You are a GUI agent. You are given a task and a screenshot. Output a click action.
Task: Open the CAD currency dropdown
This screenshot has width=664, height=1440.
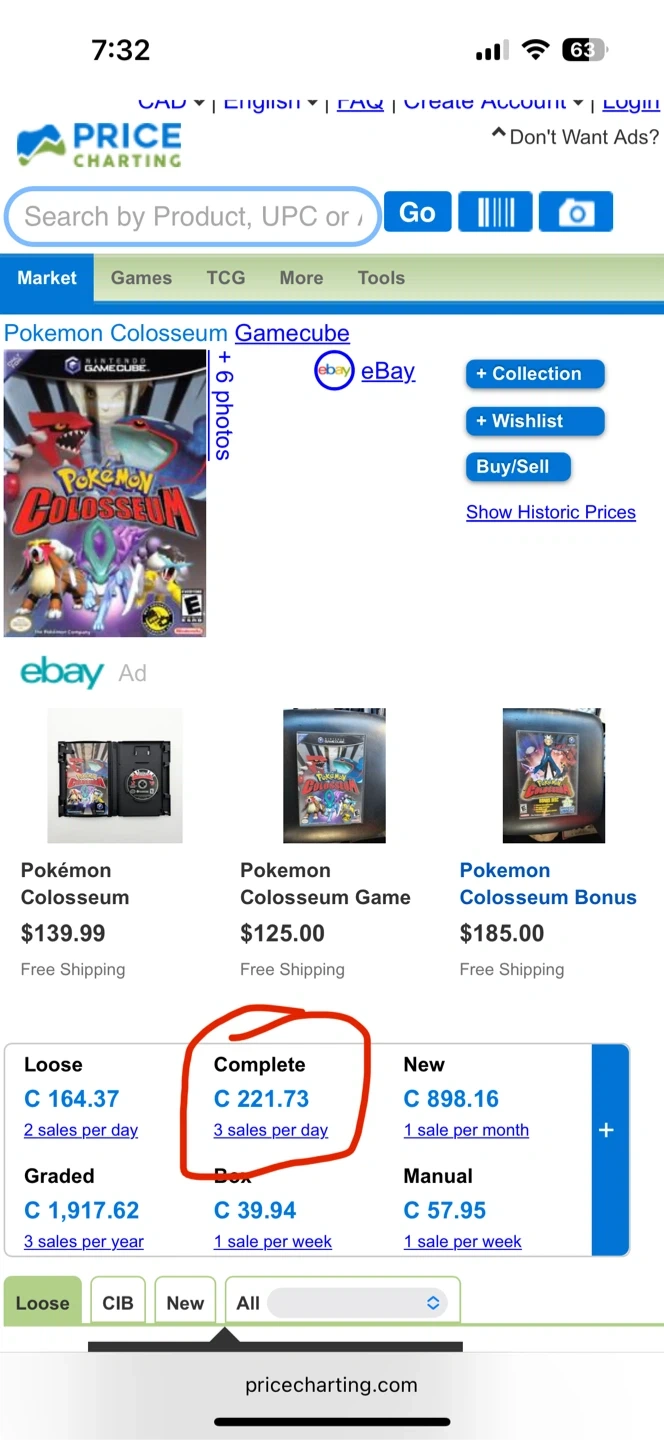click(x=172, y=102)
